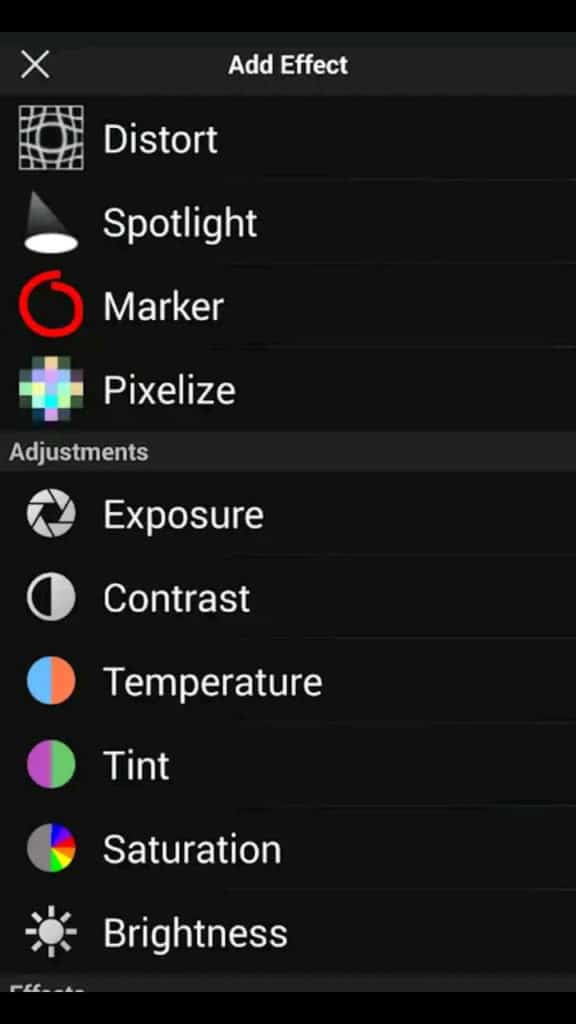Select Temperature from the adjustments list

coord(288,680)
